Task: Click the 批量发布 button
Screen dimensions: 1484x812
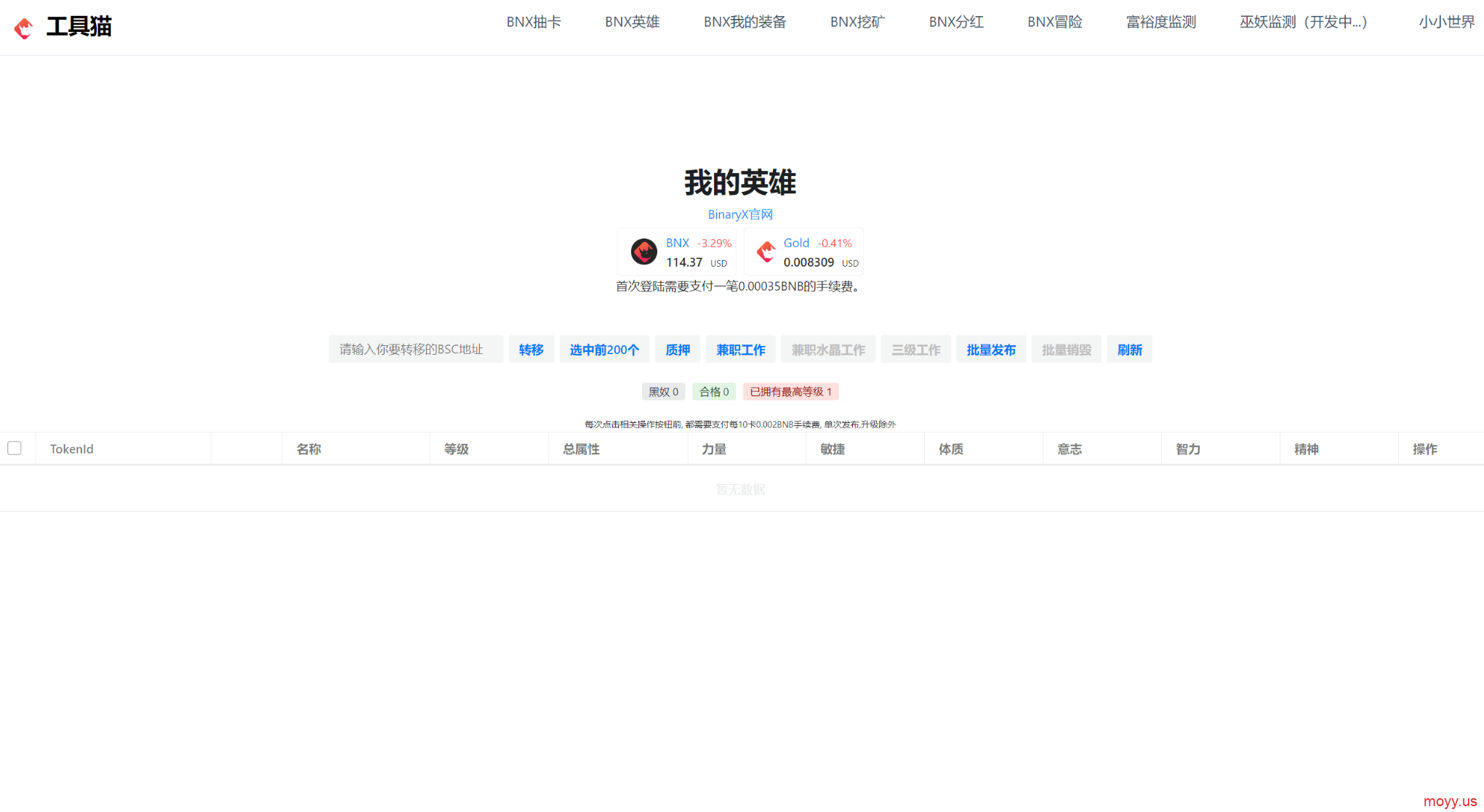Action: tap(991, 349)
